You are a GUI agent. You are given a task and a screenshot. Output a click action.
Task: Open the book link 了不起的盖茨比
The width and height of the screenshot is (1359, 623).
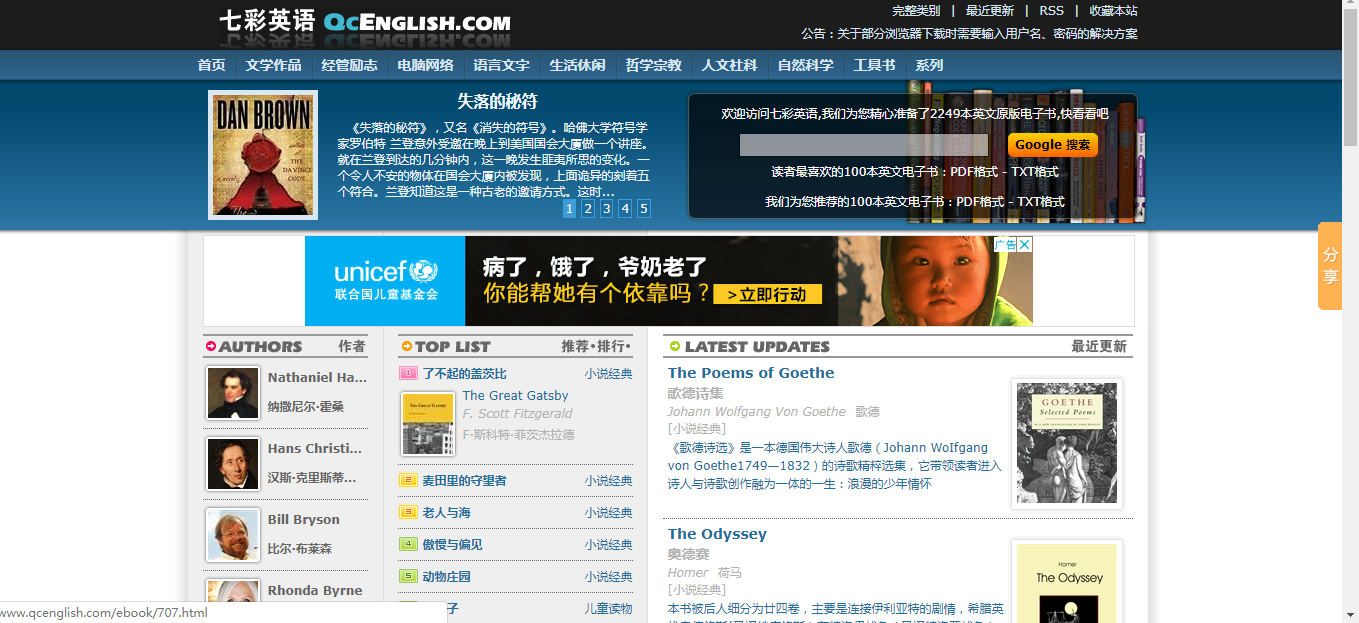[x=465, y=374]
